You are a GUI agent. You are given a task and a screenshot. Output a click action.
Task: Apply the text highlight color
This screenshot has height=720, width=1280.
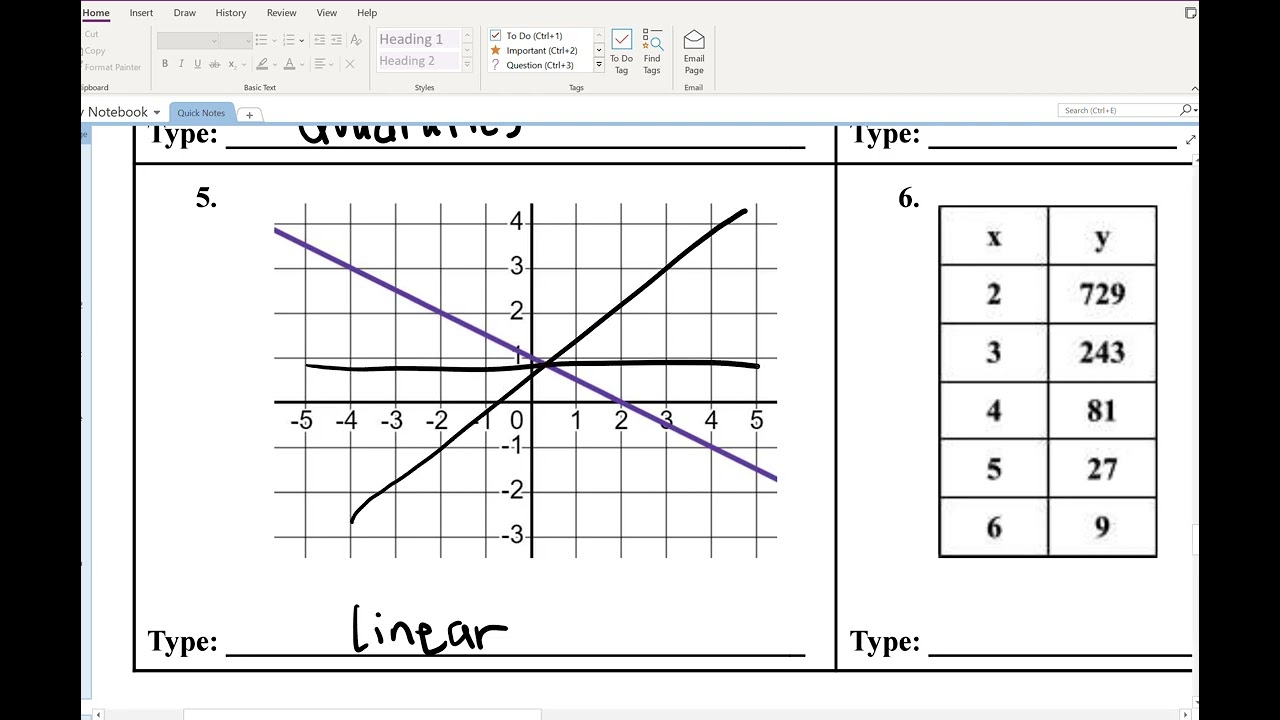click(262, 64)
